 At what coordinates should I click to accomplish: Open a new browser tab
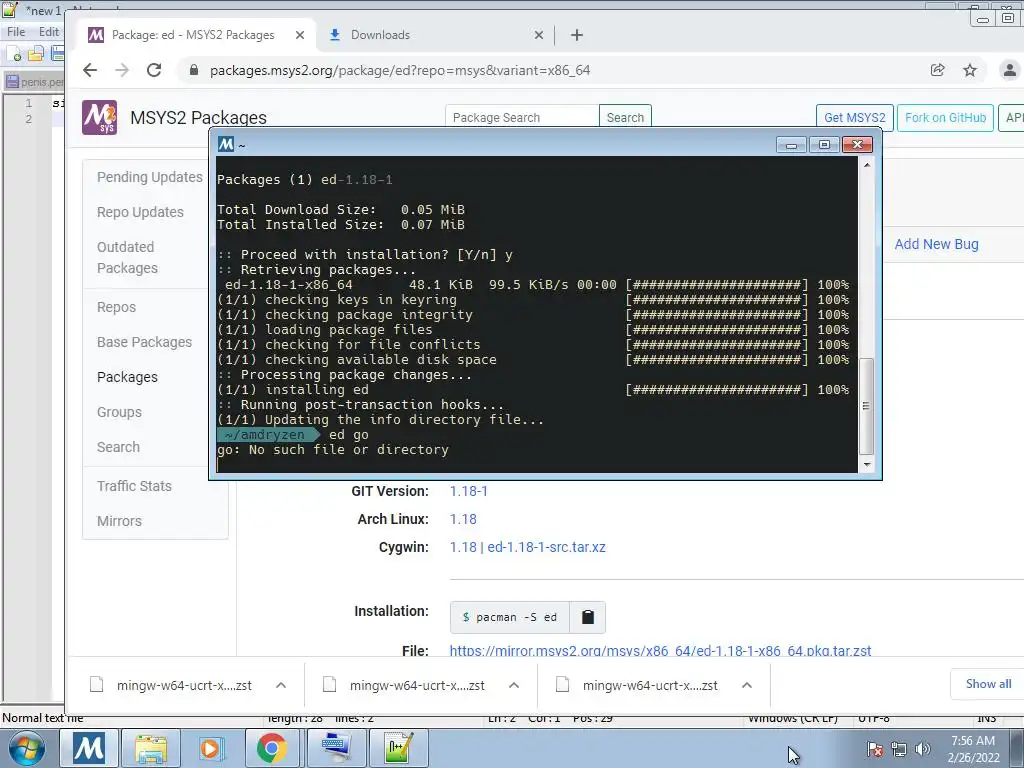pos(577,35)
